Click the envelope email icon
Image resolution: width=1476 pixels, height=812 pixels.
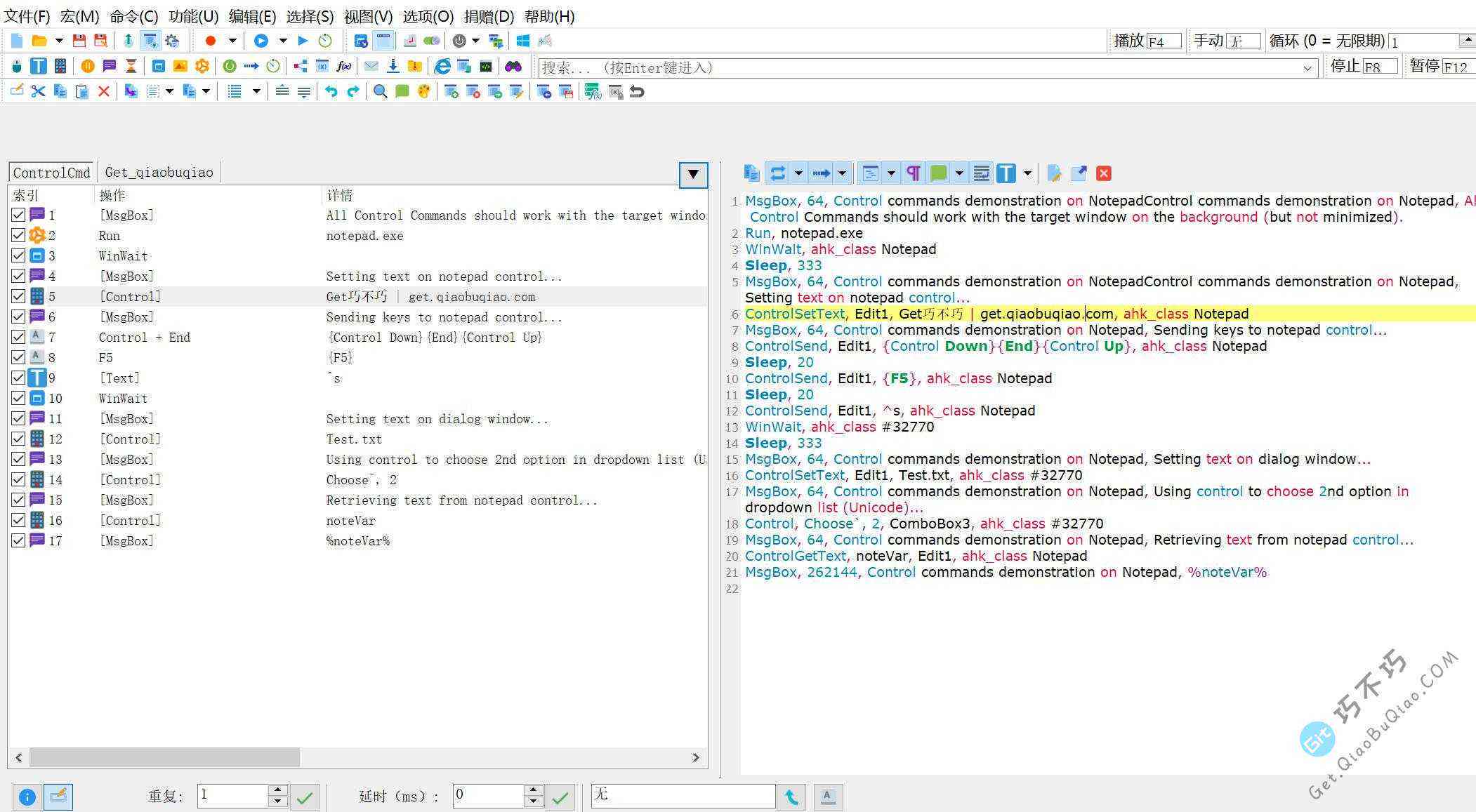tap(371, 67)
